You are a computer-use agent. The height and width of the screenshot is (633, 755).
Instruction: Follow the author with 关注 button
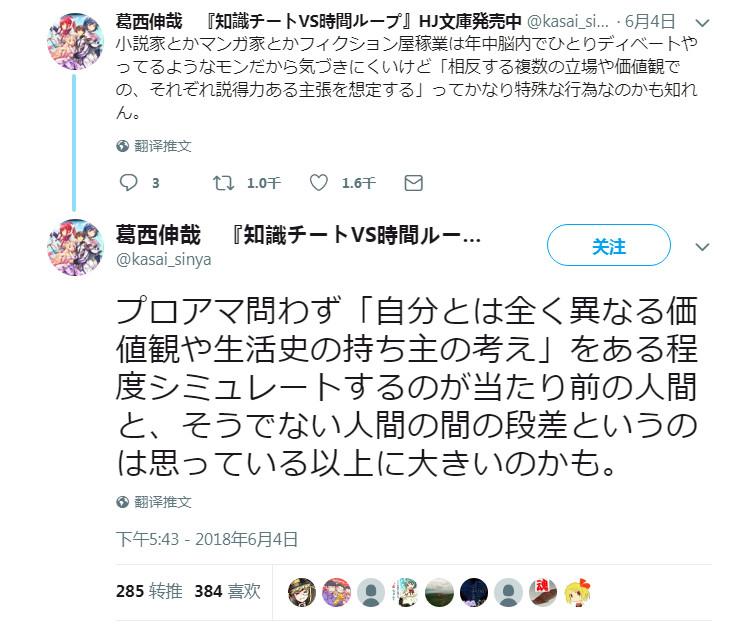609,245
